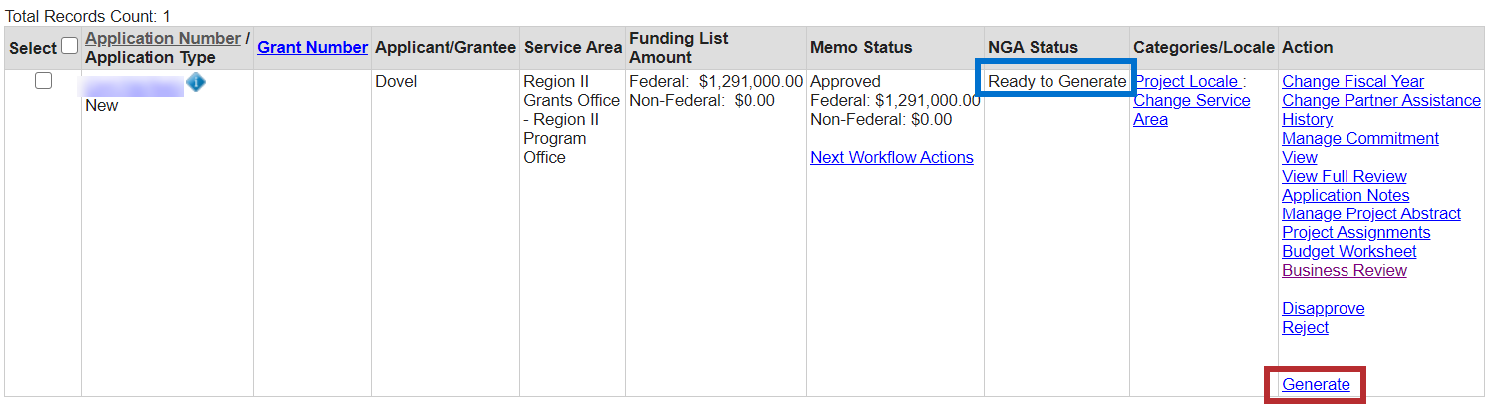Open the History action link
The width and height of the screenshot is (1498, 419).
1307,119
